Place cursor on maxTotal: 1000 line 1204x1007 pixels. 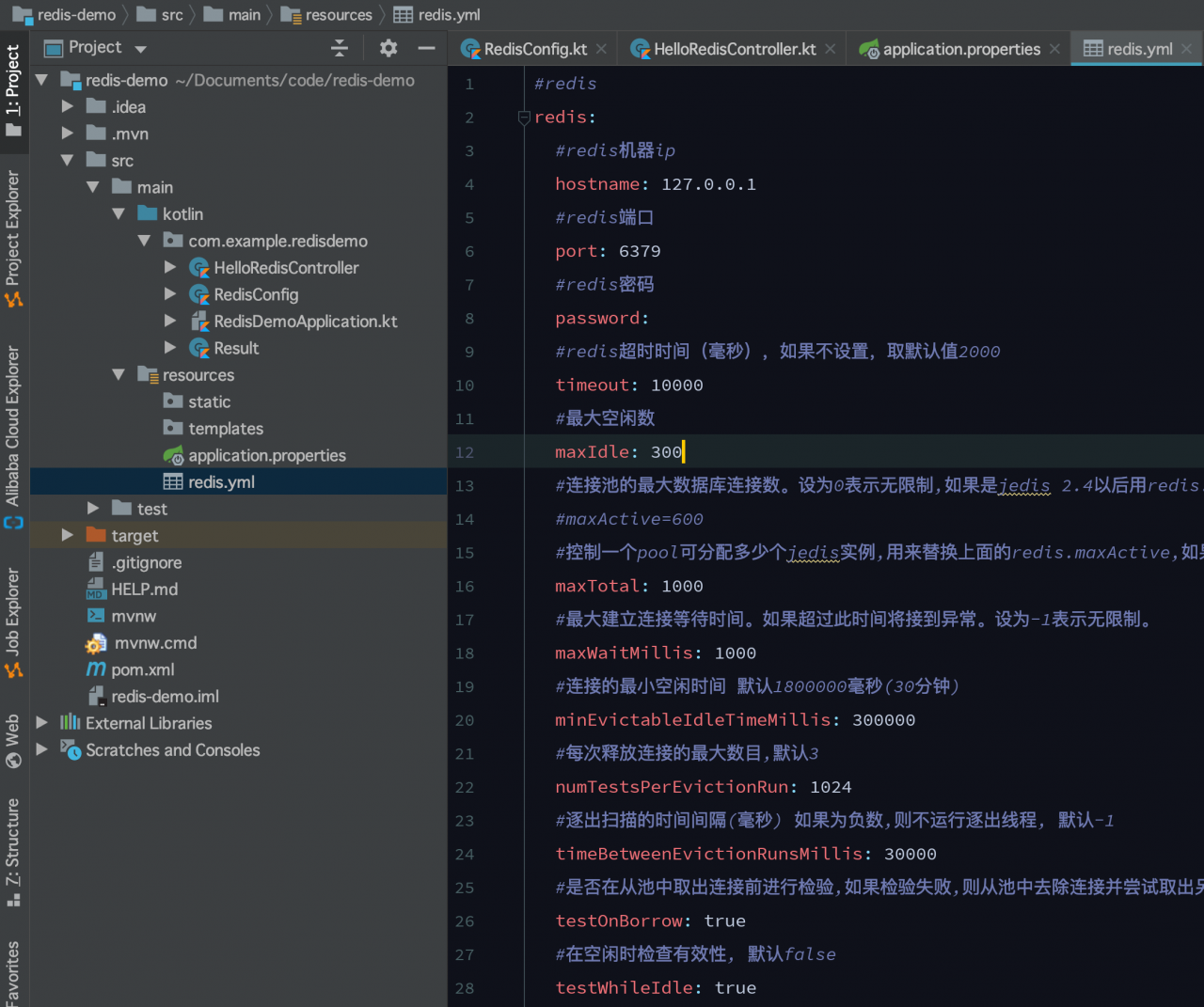(629, 586)
